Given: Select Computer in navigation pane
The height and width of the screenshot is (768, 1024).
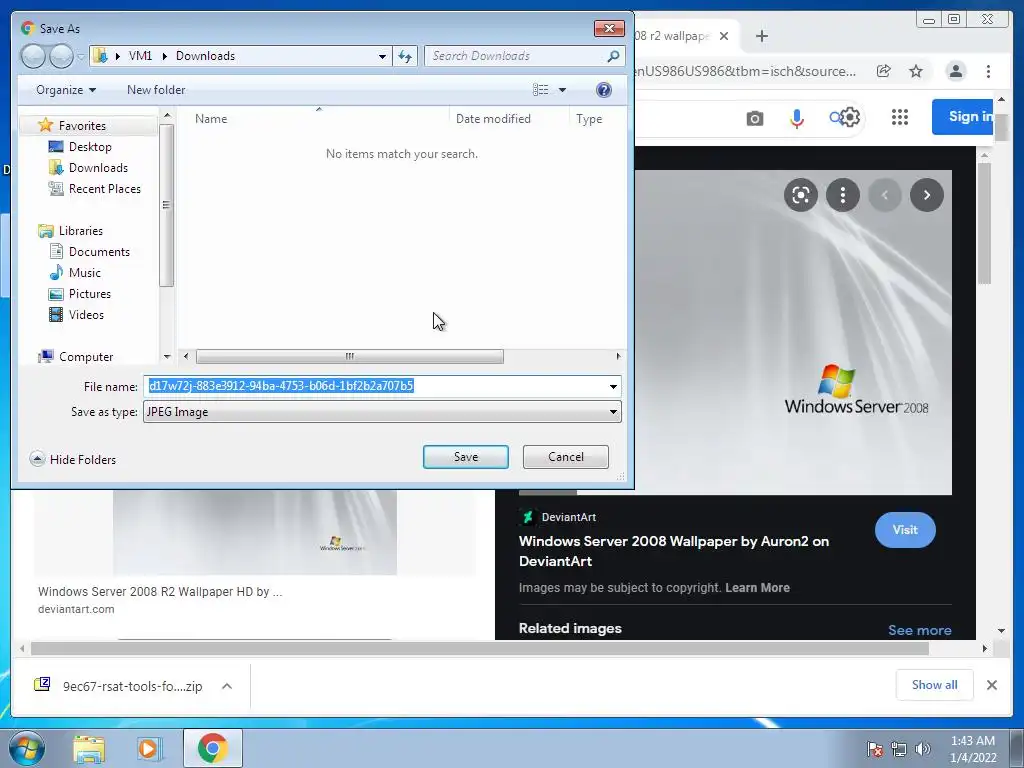Looking at the screenshot, I should click(x=86, y=357).
